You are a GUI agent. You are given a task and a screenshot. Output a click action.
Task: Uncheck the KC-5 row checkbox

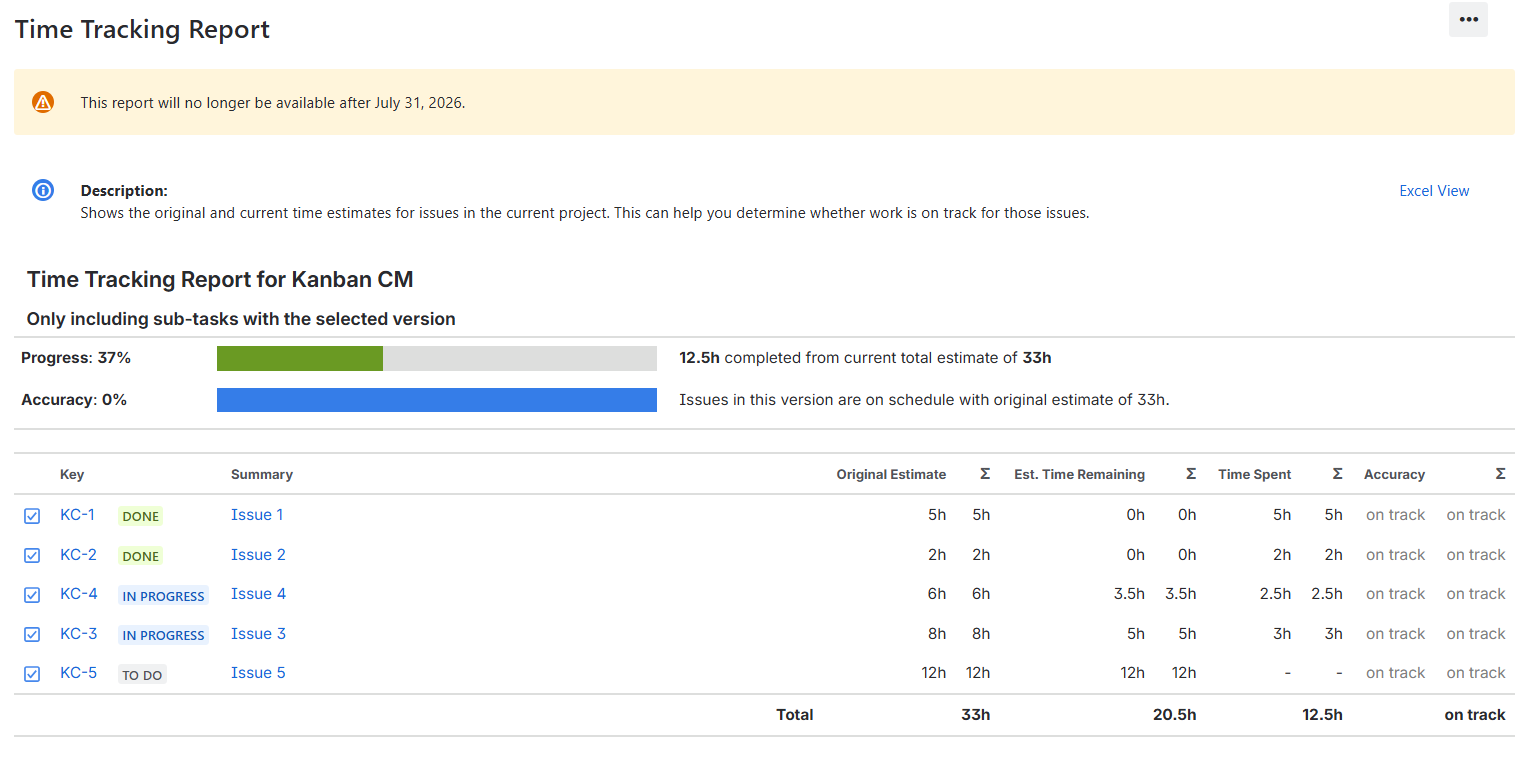pos(32,674)
